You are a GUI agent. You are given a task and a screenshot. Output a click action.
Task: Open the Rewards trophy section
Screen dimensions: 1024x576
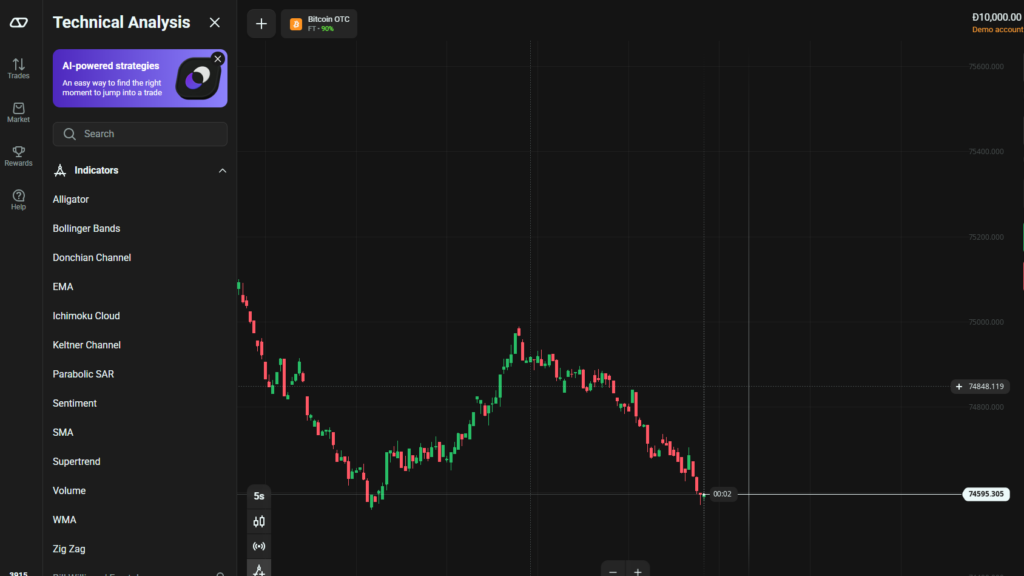coord(18,156)
